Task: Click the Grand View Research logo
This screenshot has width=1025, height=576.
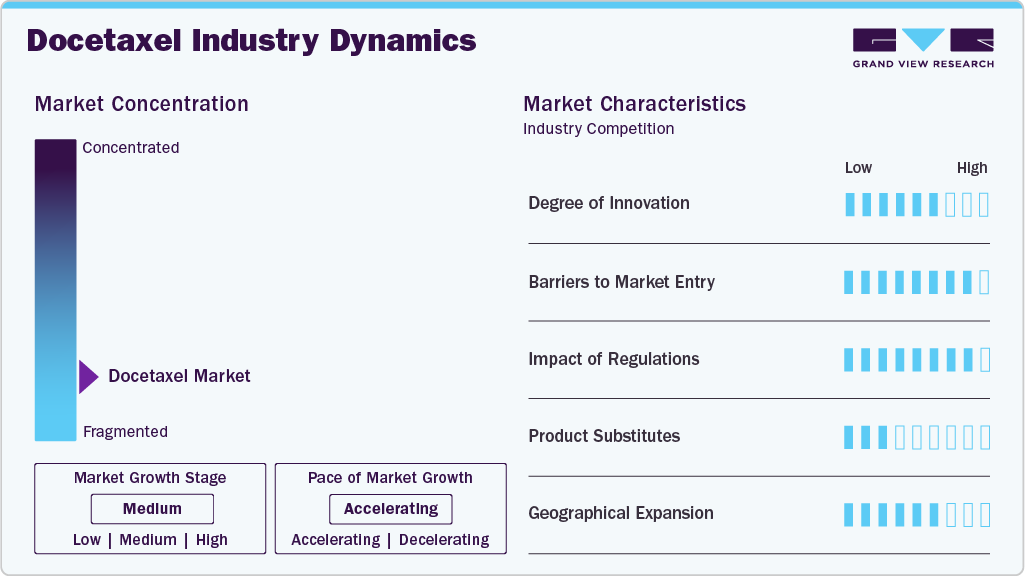Action: (923, 48)
